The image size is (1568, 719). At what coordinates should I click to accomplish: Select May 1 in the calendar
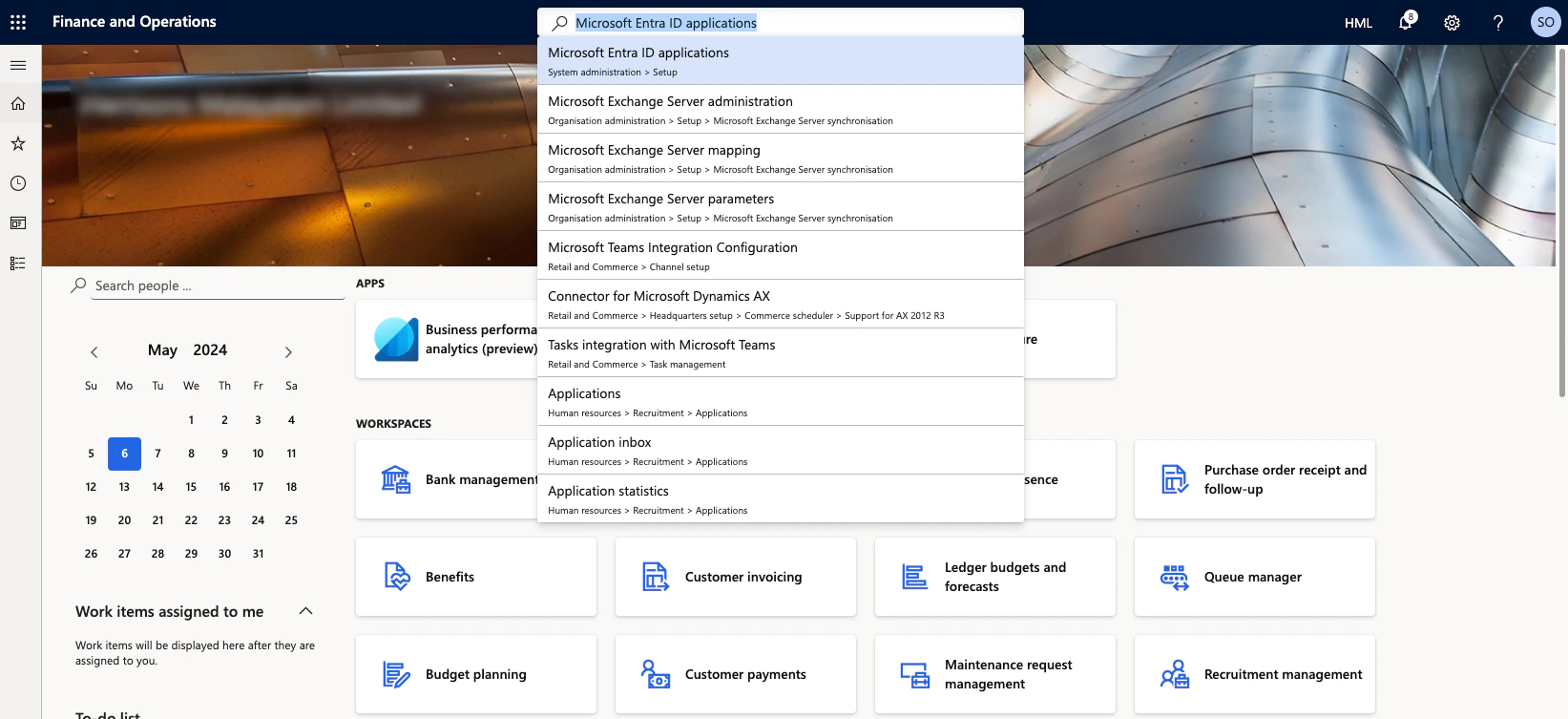[191, 420]
